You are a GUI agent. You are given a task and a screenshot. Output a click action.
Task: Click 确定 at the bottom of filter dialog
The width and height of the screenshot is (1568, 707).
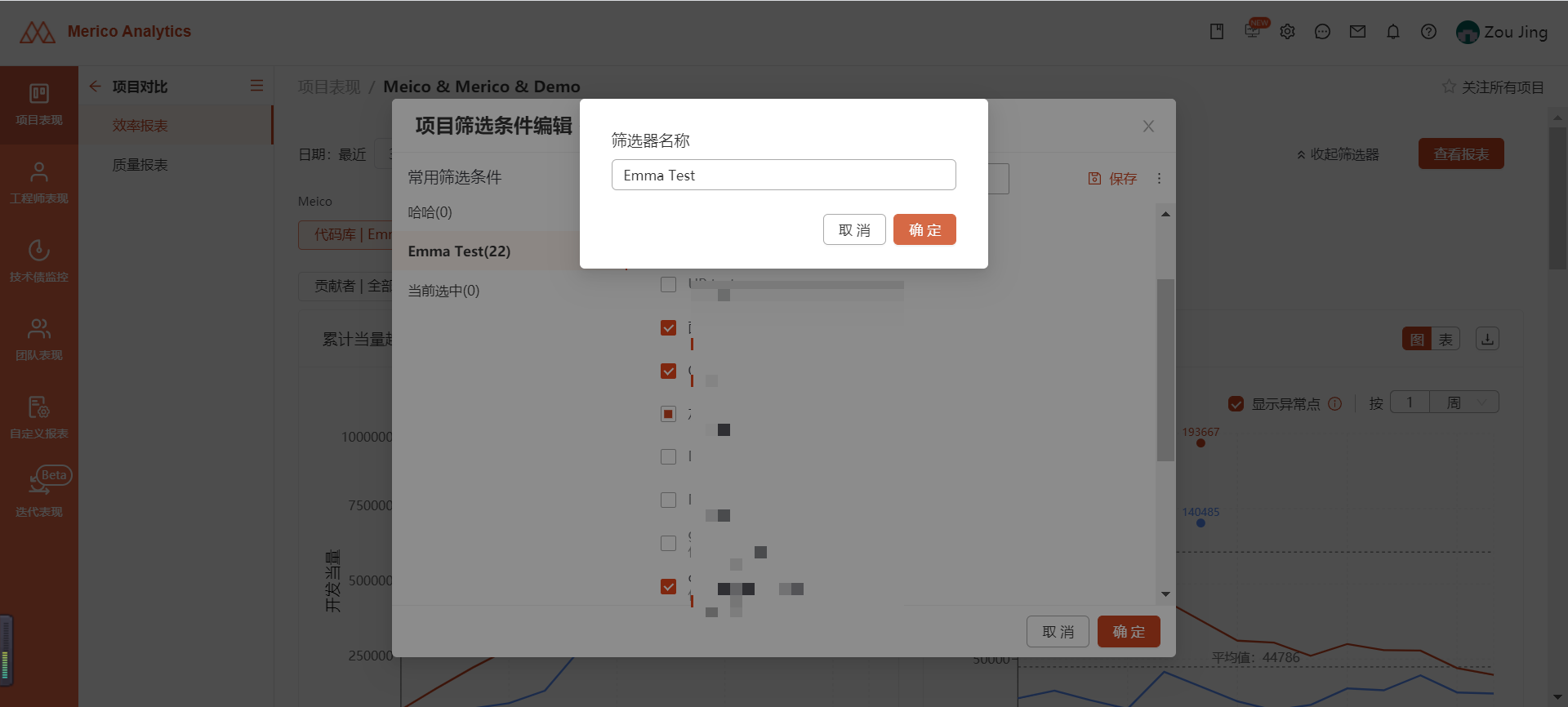1129,632
